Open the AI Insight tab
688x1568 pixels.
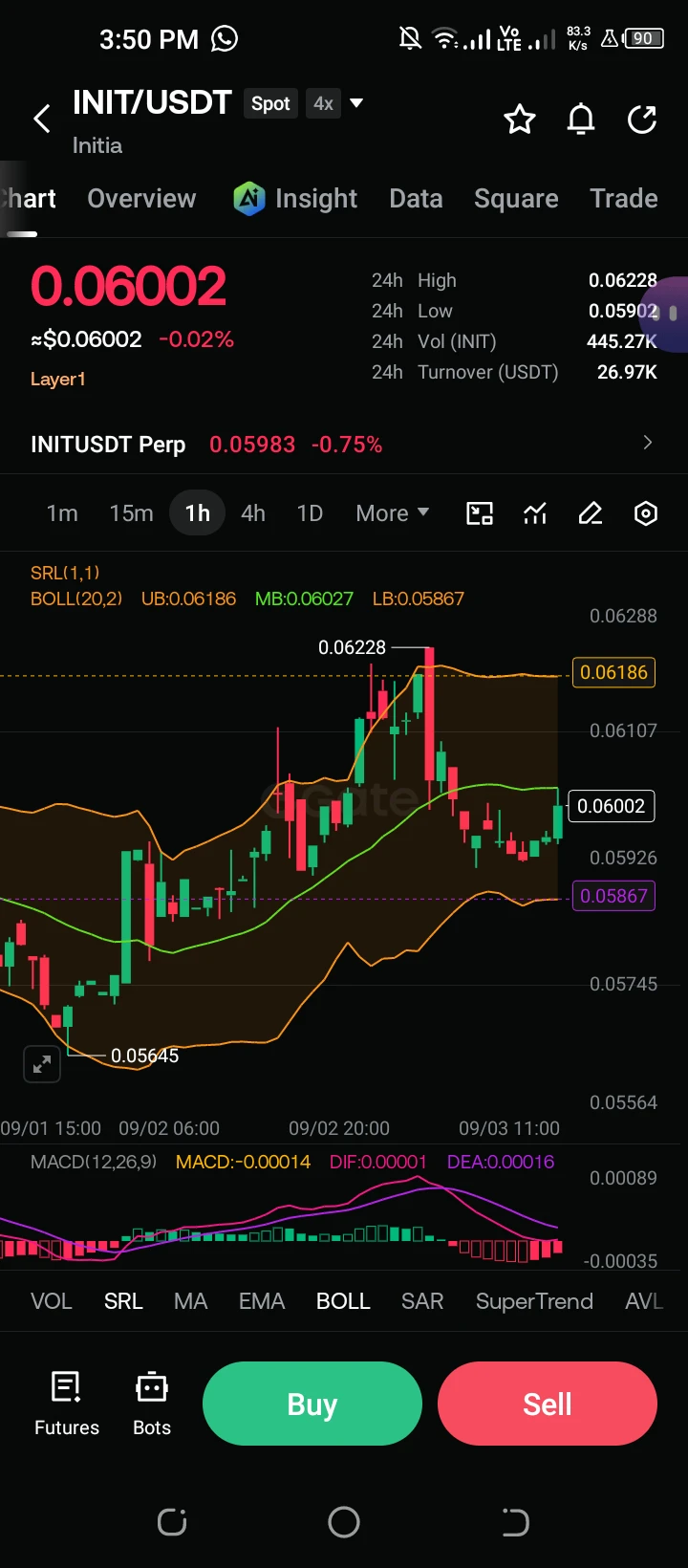pos(295,198)
